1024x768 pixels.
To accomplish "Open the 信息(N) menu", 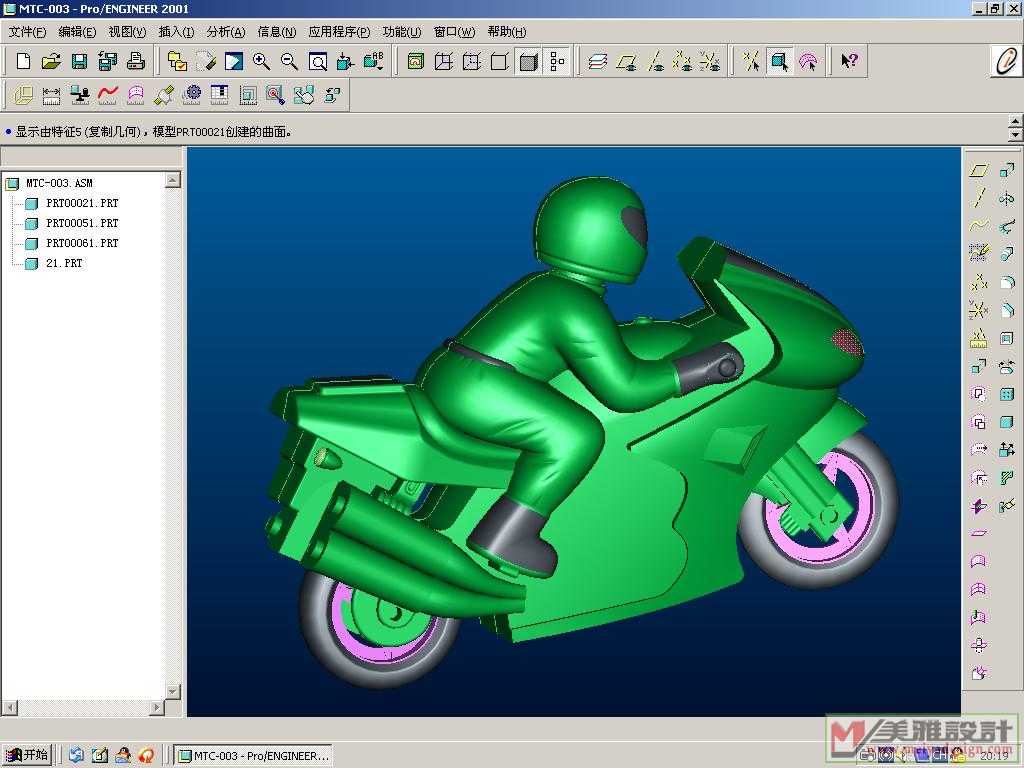I will (276, 31).
